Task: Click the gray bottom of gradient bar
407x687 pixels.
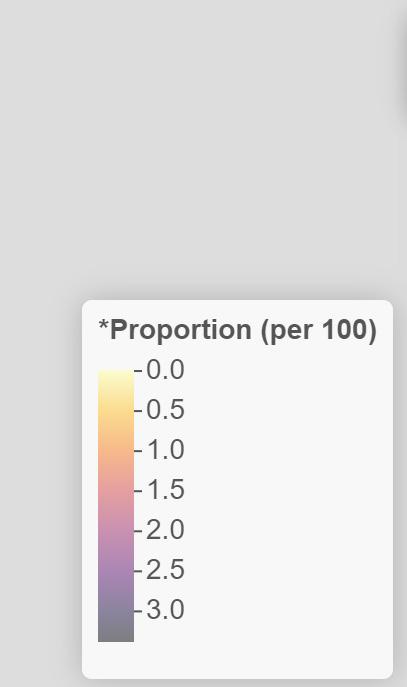Action: pos(116,627)
